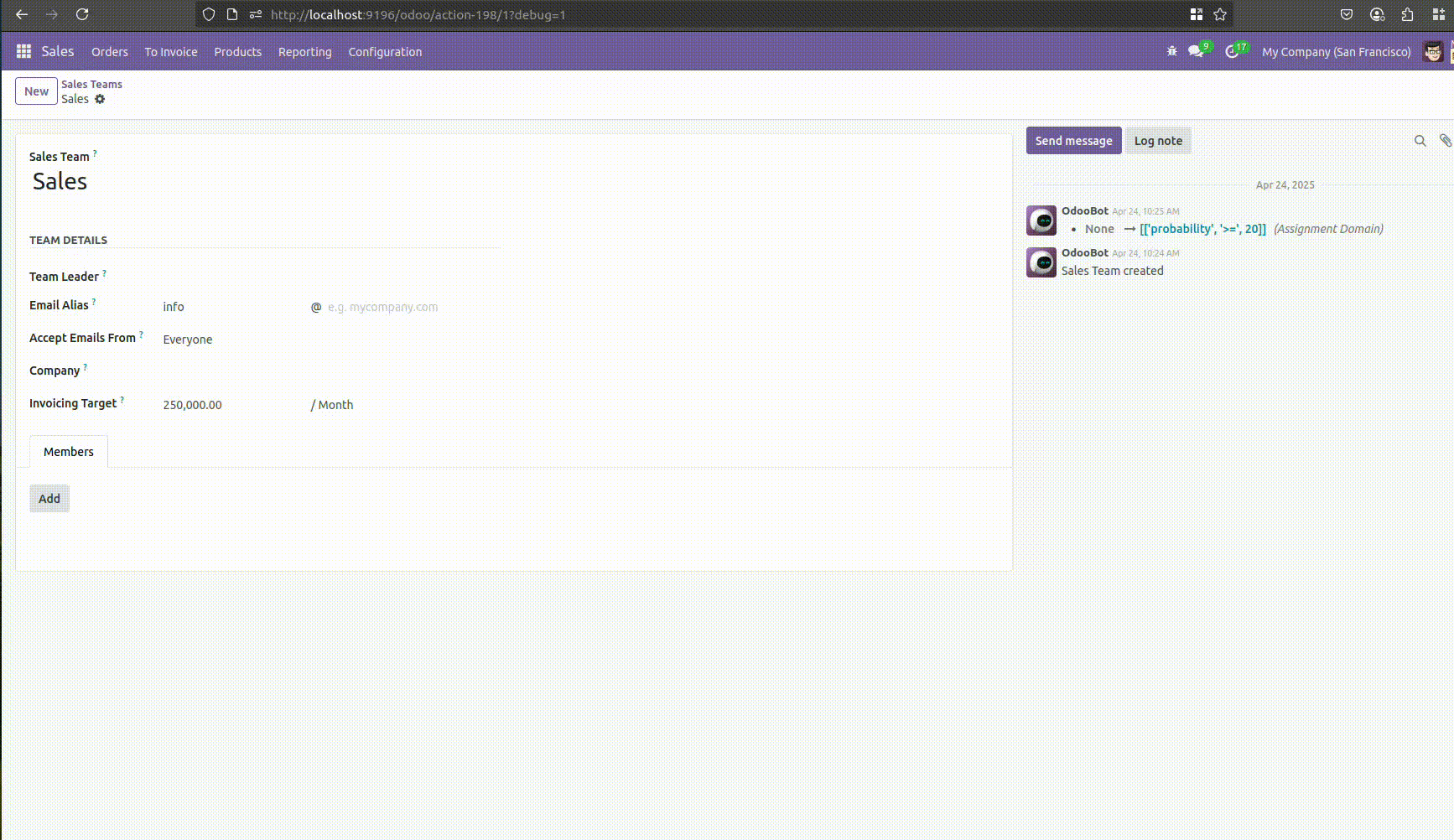Edit the Invoicing Target value 250,000.00
The image size is (1454, 840).
pyautogui.click(x=233, y=405)
